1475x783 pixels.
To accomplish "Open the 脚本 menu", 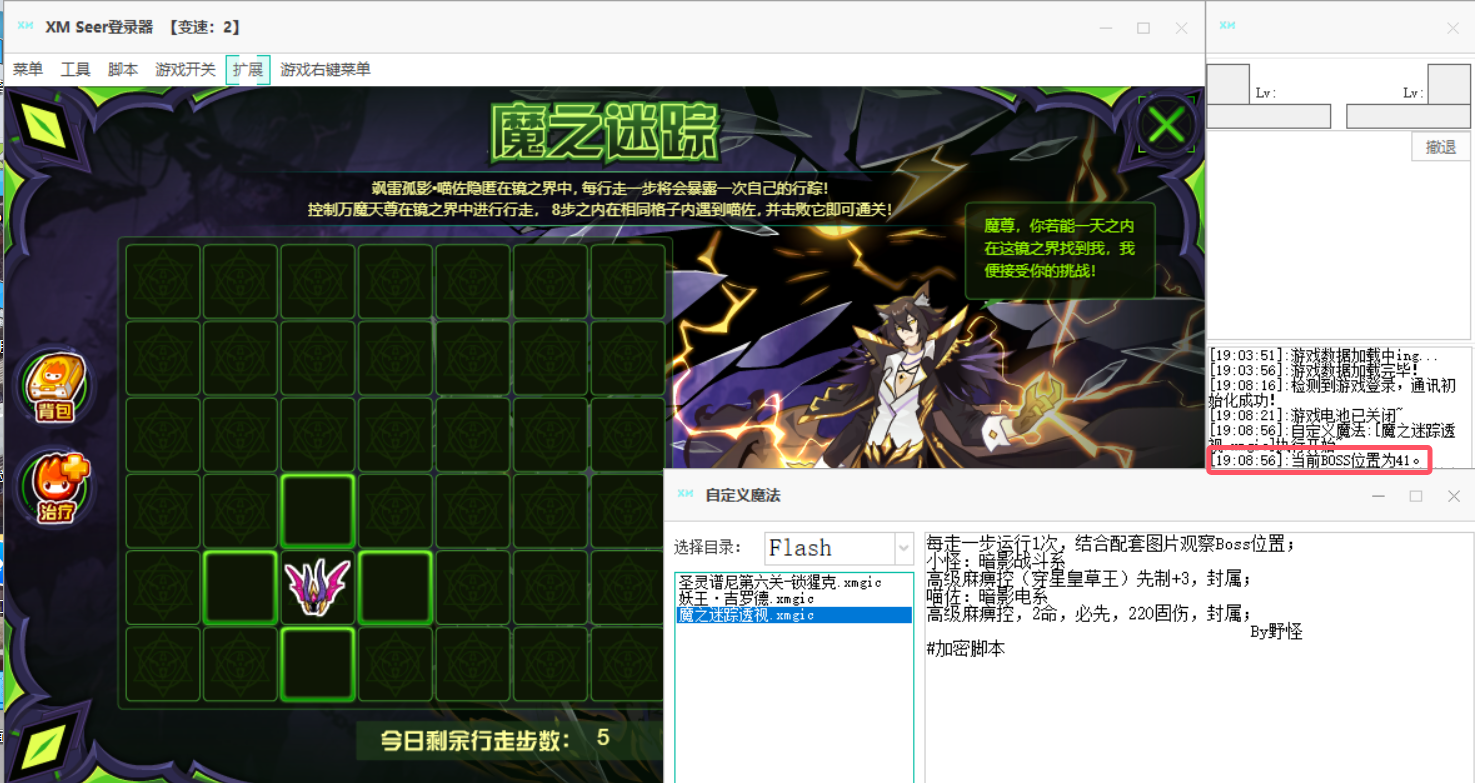I will (122, 69).
